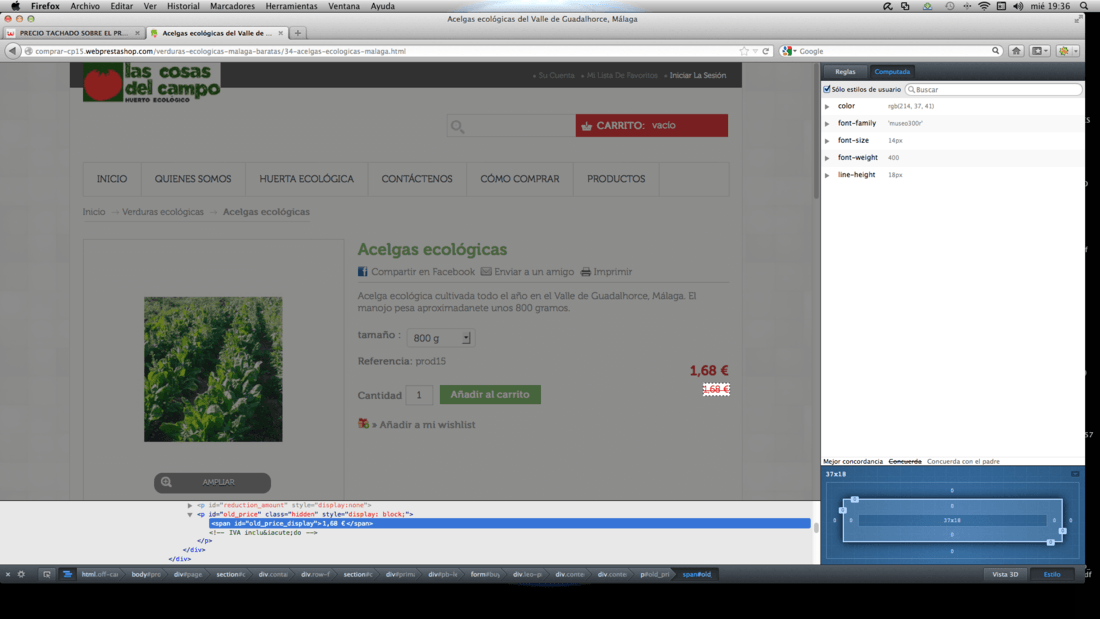Expand the reduction_amount node in markup
Image resolution: width=1100 pixels, height=619 pixels.
coord(189,505)
